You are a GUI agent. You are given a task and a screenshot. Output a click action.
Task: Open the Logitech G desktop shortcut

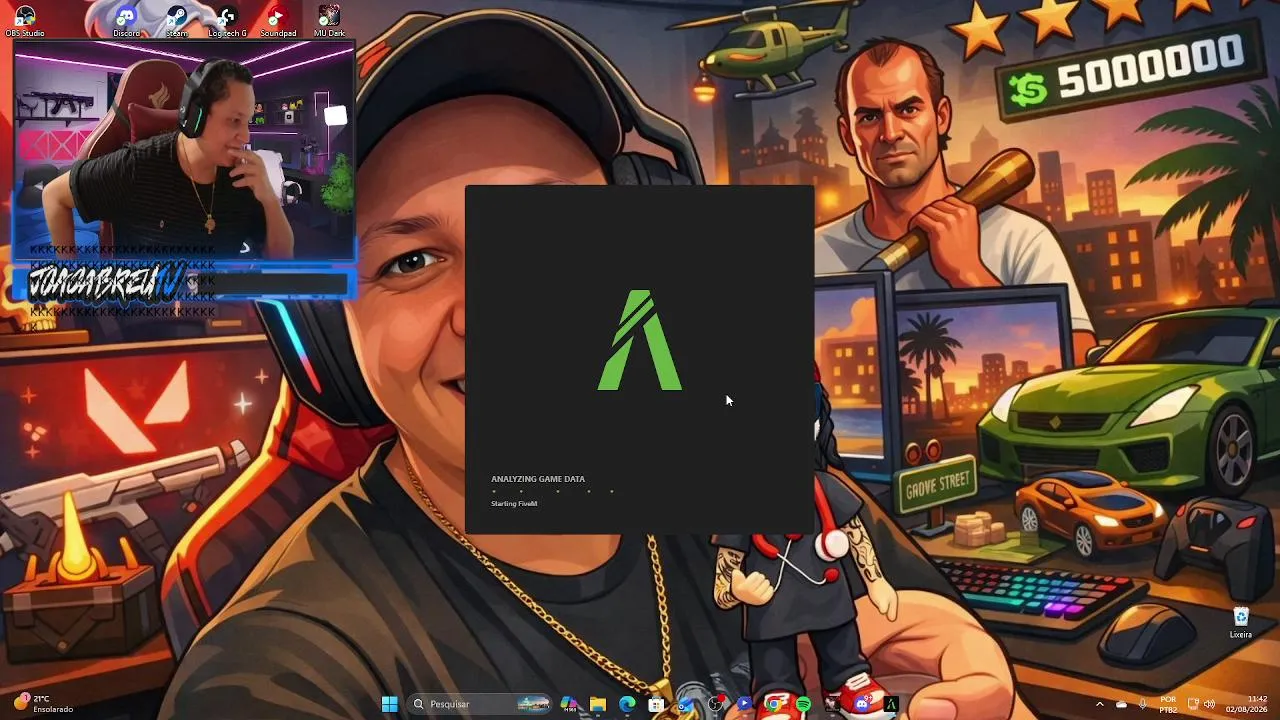(x=227, y=21)
